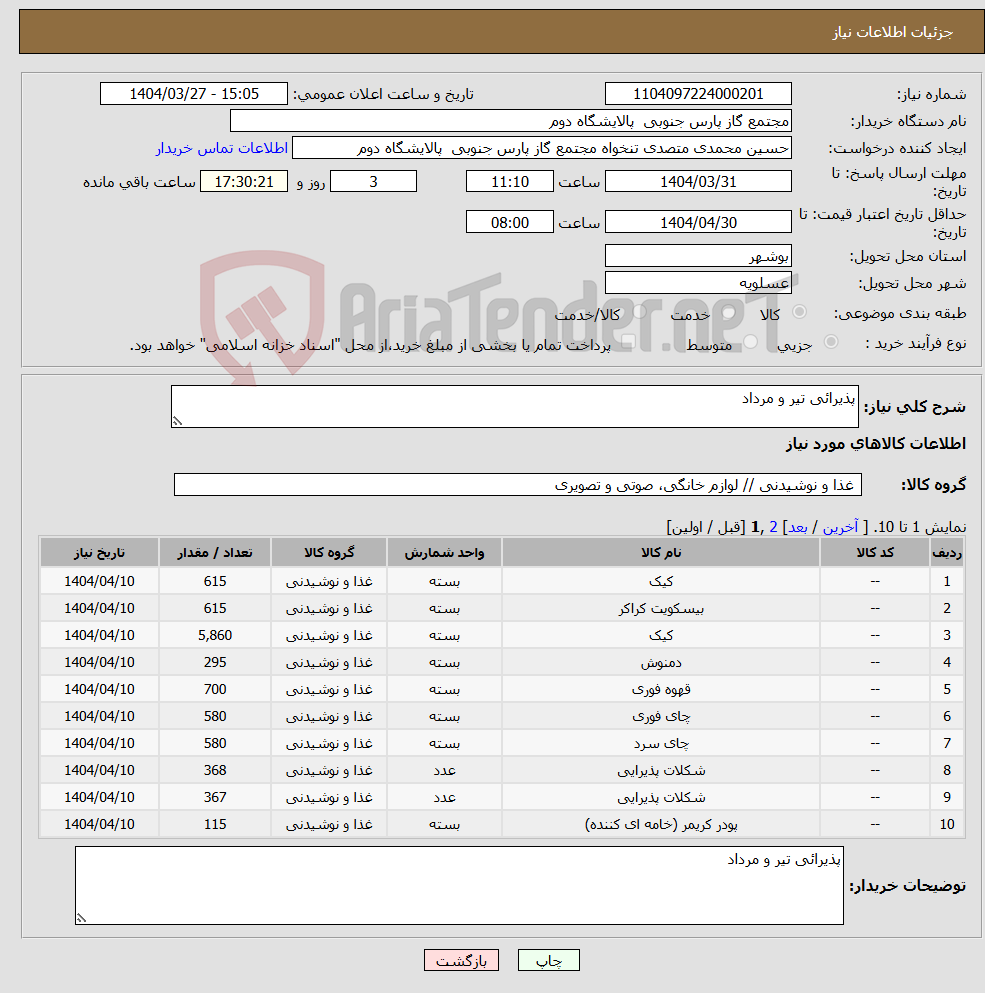The image size is (985, 993).
Task: Click the resize arrow icon in شرح کلی نیاز box
Action: click(x=177, y=417)
